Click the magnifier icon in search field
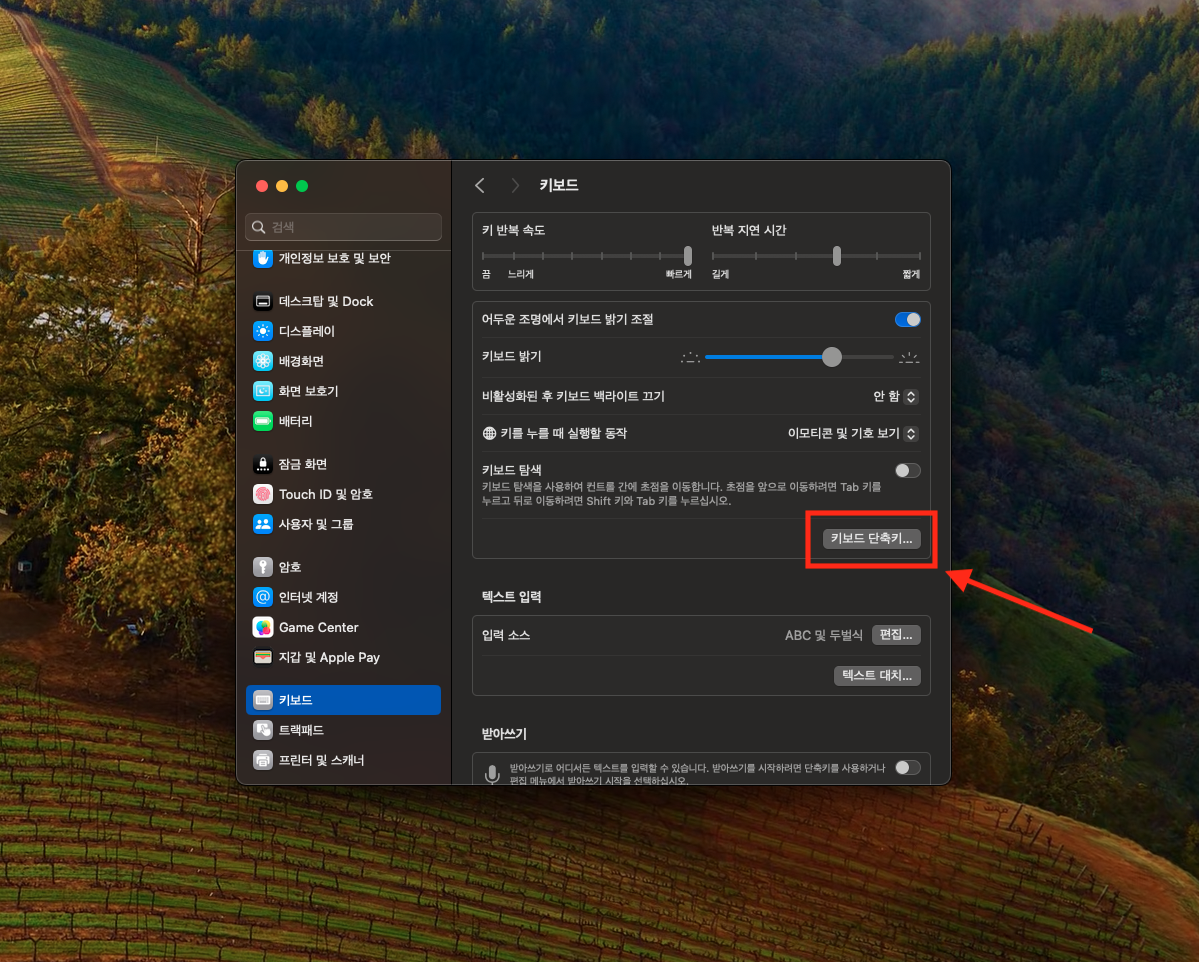 pyautogui.click(x=258, y=227)
